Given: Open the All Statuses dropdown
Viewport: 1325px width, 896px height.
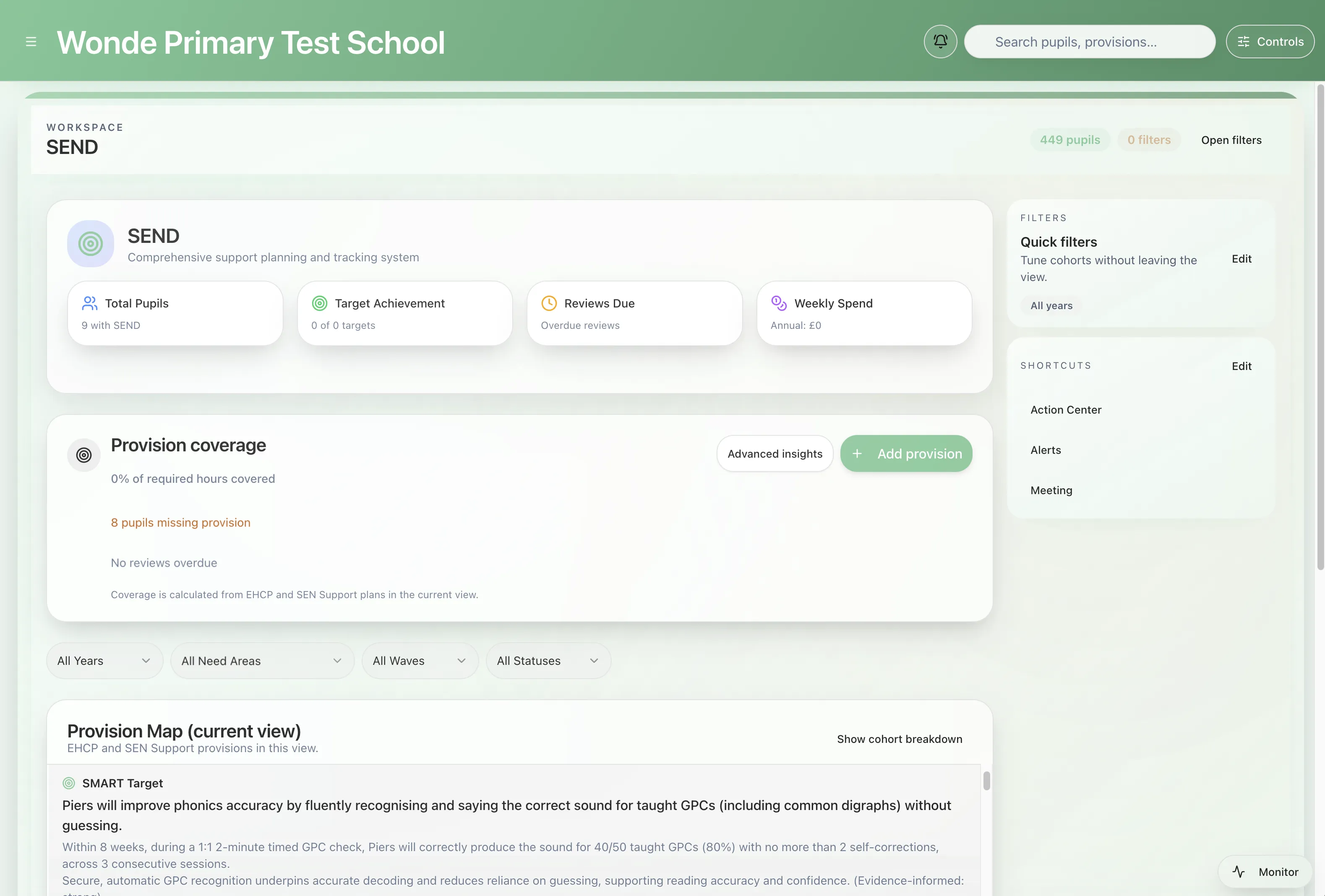Looking at the screenshot, I should click(548, 661).
